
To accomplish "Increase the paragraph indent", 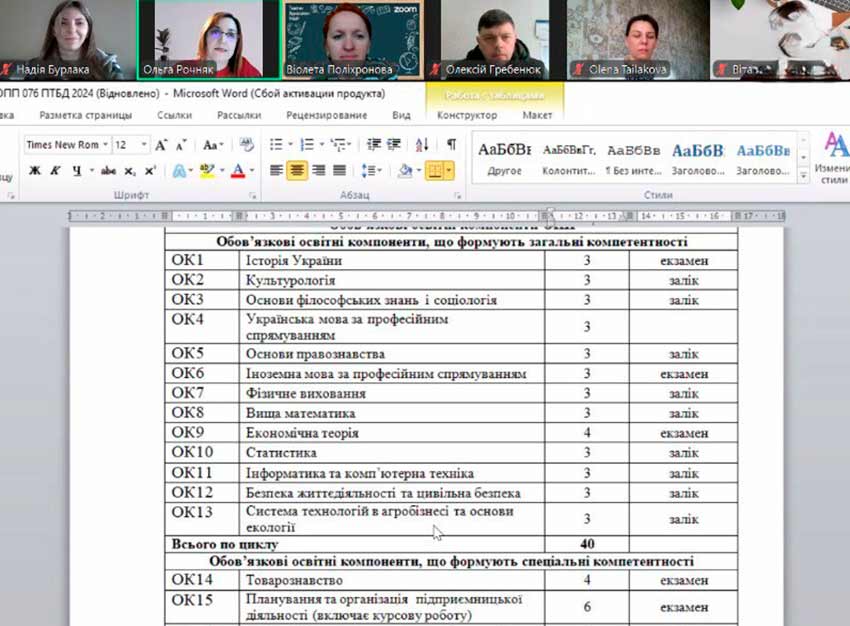I will pos(396,145).
